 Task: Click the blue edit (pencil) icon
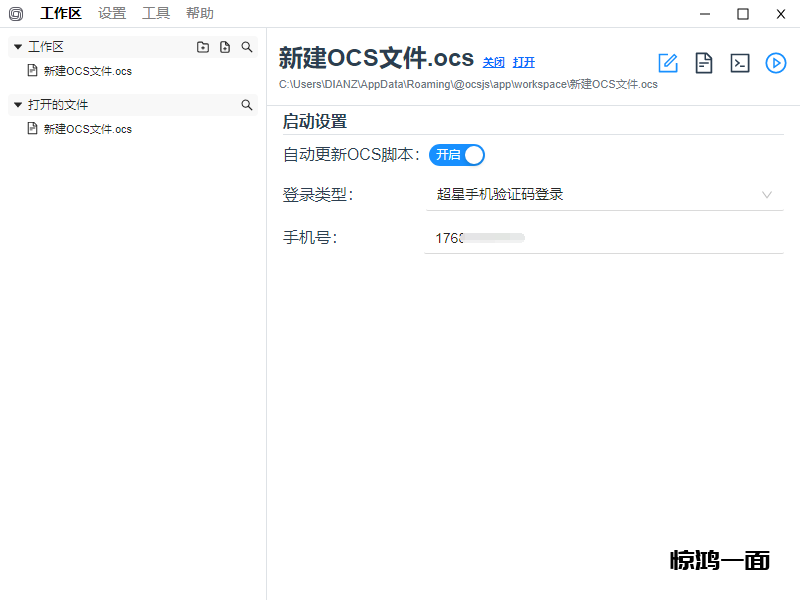point(668,63)
